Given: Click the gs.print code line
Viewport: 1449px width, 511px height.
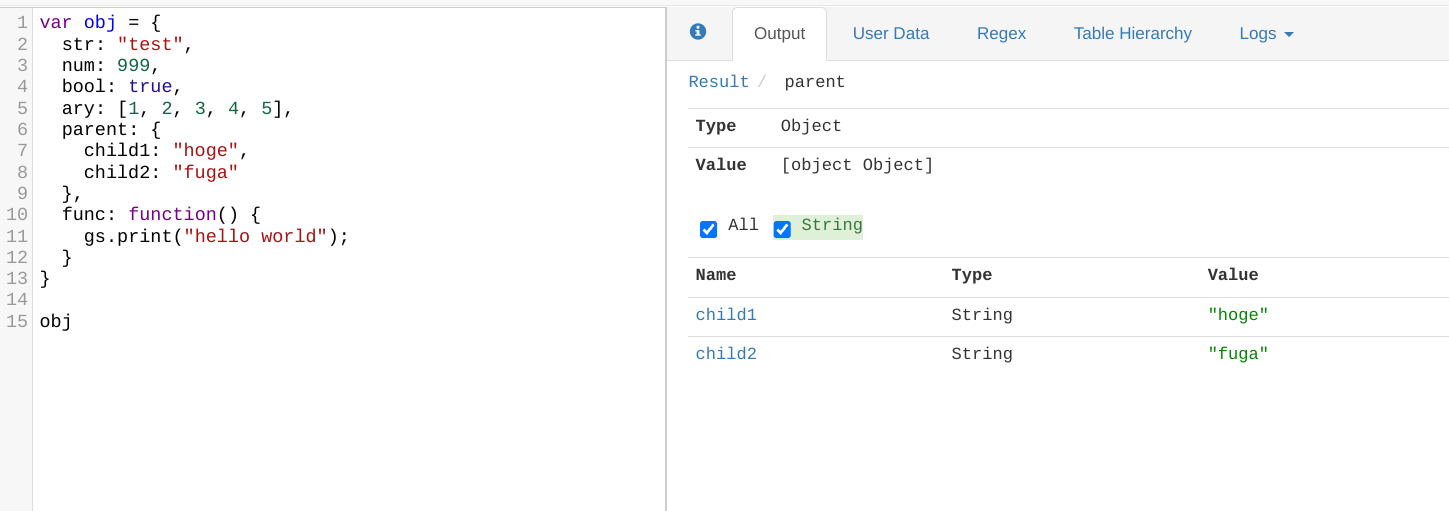Looking at the screenshot, I should 216,237.
